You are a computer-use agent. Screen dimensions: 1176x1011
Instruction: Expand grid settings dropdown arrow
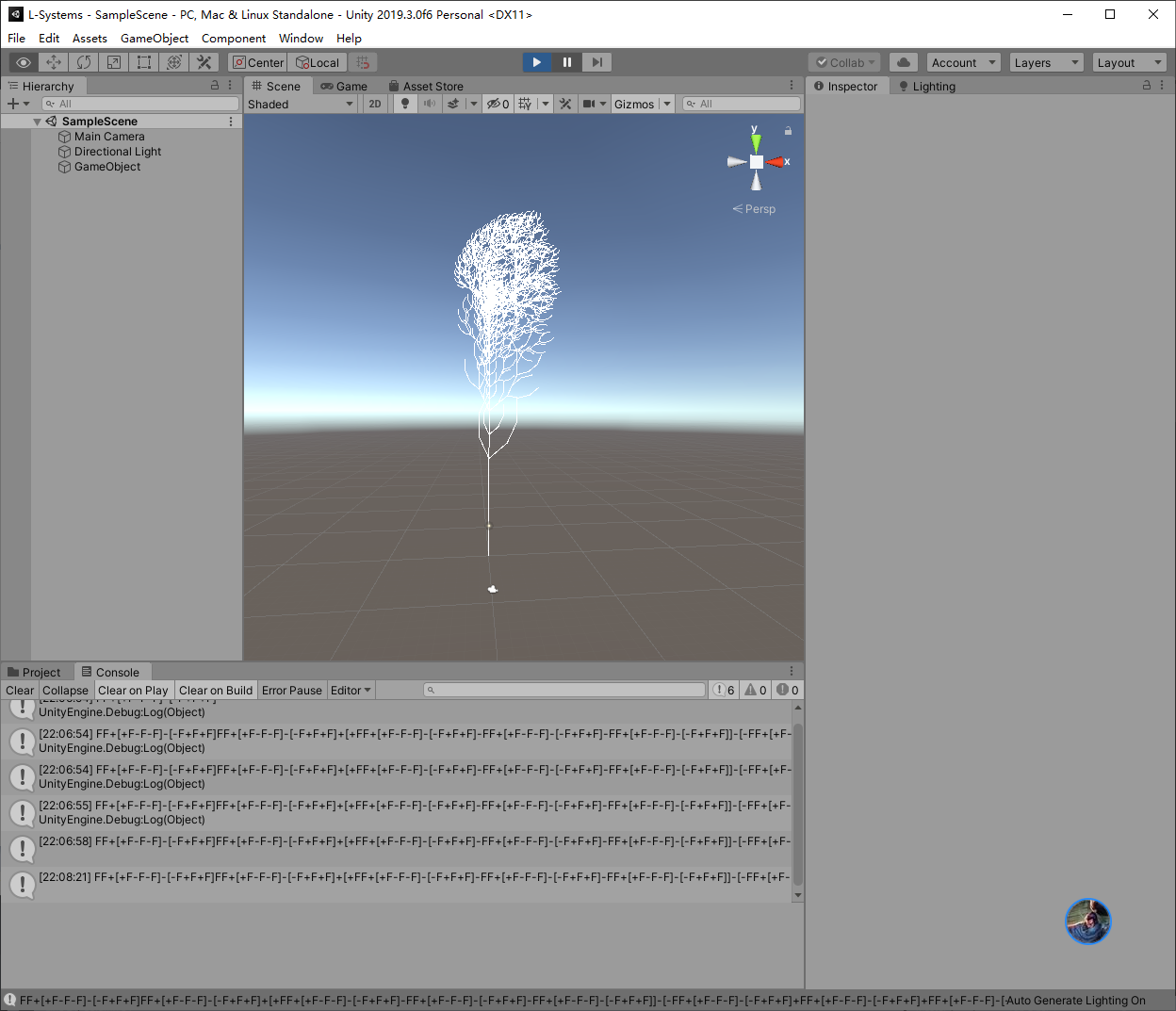(546, 104)
